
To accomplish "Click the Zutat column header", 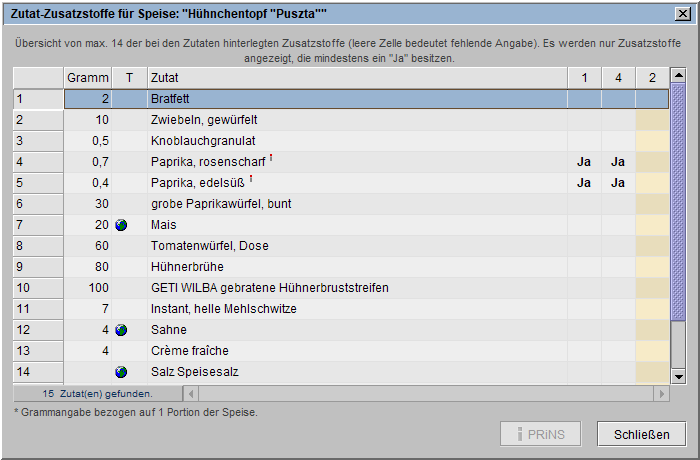I will pyautogui.click(x=355, y=78).
